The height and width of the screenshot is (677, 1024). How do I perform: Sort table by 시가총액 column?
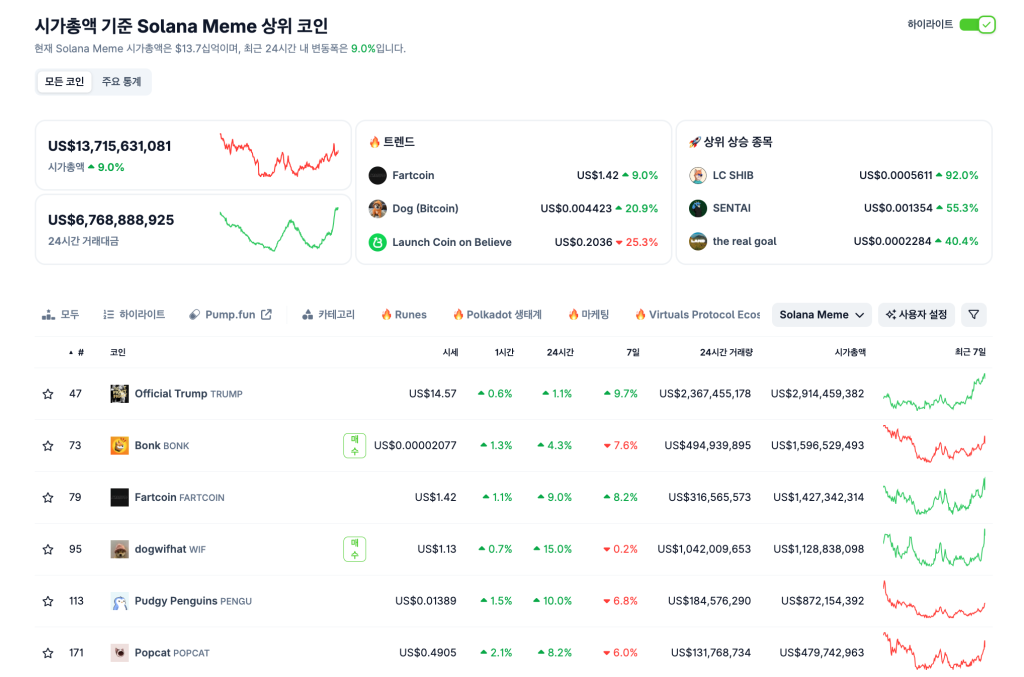[849, 353]
